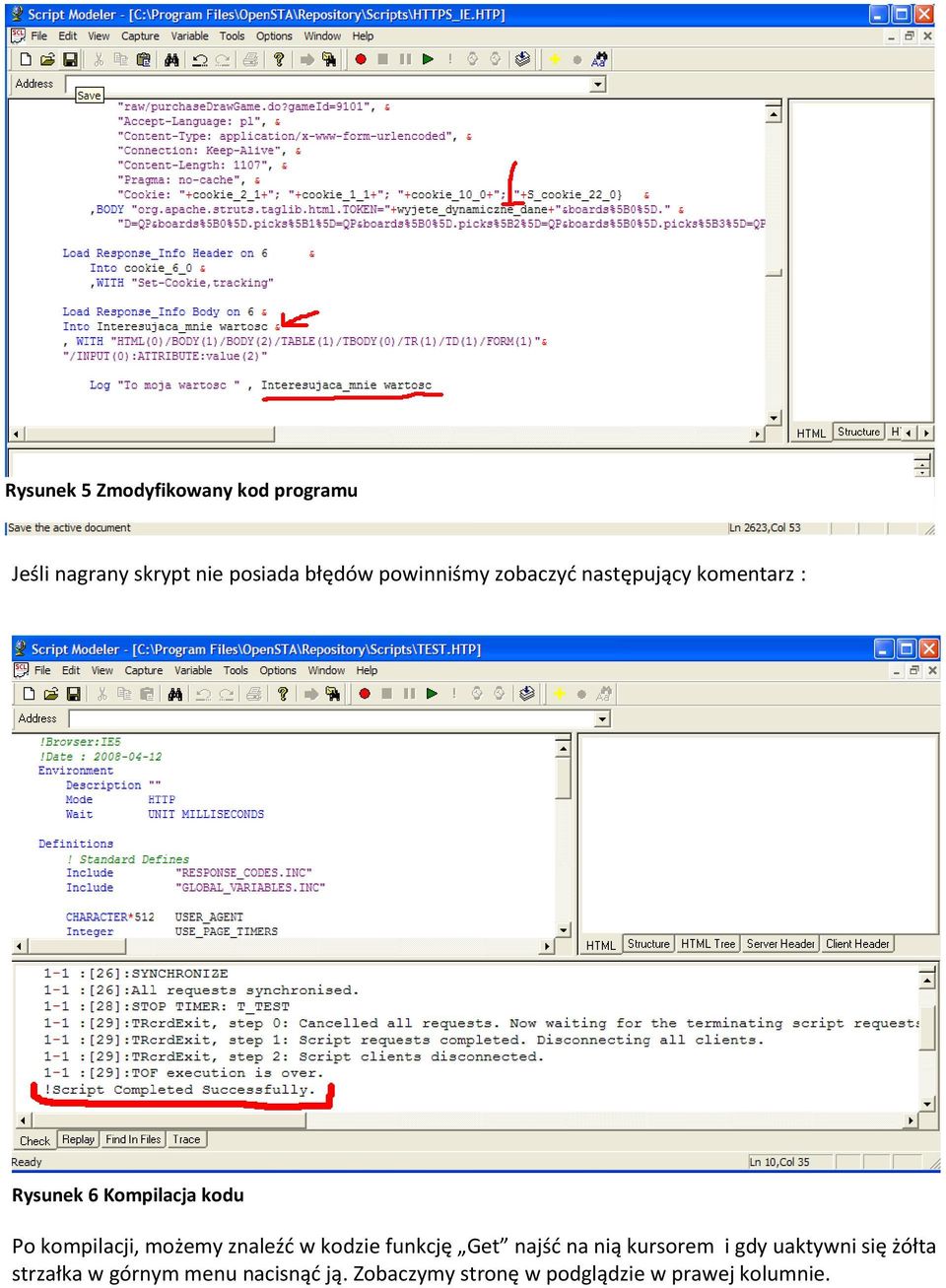Viewport: 946px width, 1288px height.
Task: Click New document icon in HTTPS_IE.HTP window
Action: [x=26, y=59]
